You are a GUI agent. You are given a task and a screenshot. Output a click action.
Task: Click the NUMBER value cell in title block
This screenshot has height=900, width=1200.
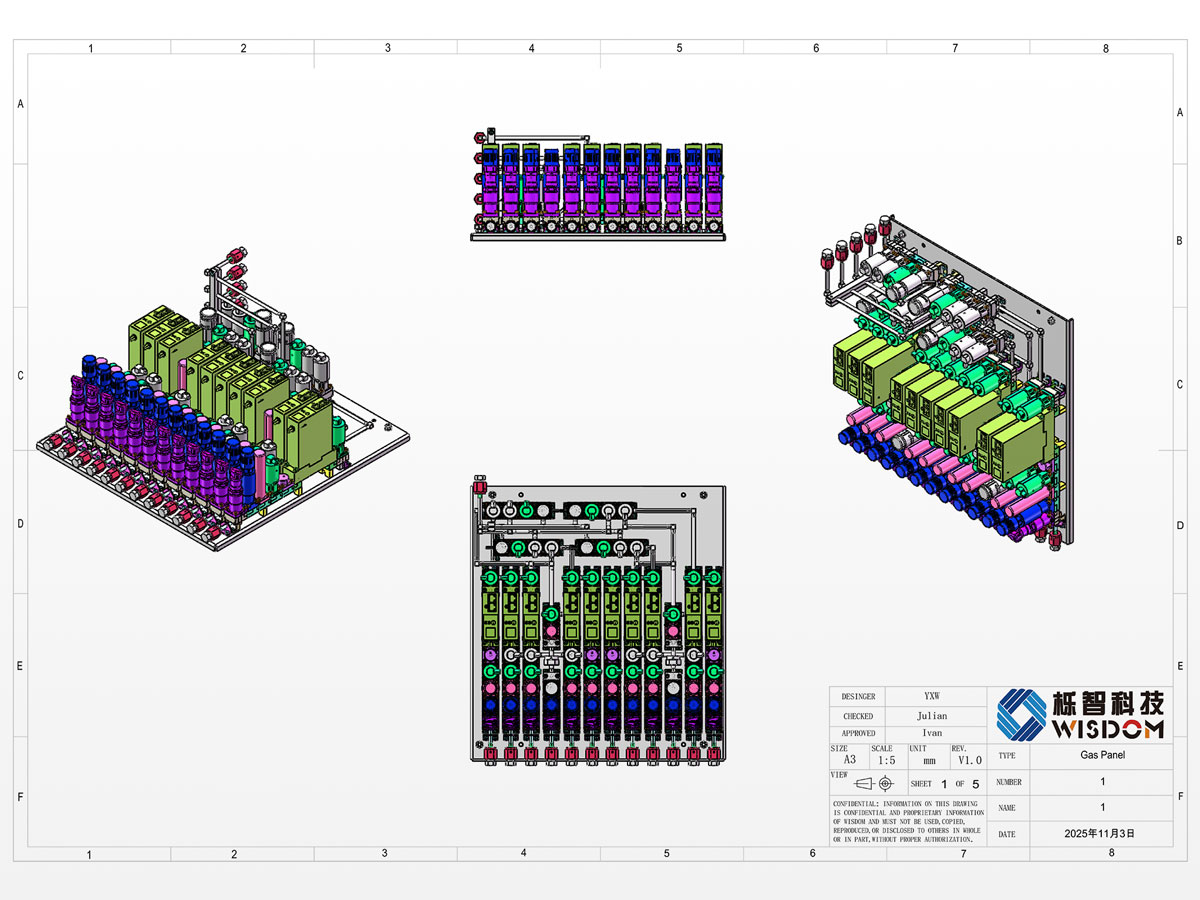click(x=1102, y=782)
